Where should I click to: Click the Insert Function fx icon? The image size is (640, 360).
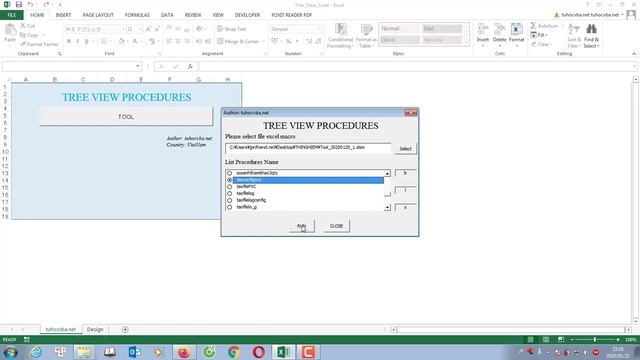click(x=190, y=66)
